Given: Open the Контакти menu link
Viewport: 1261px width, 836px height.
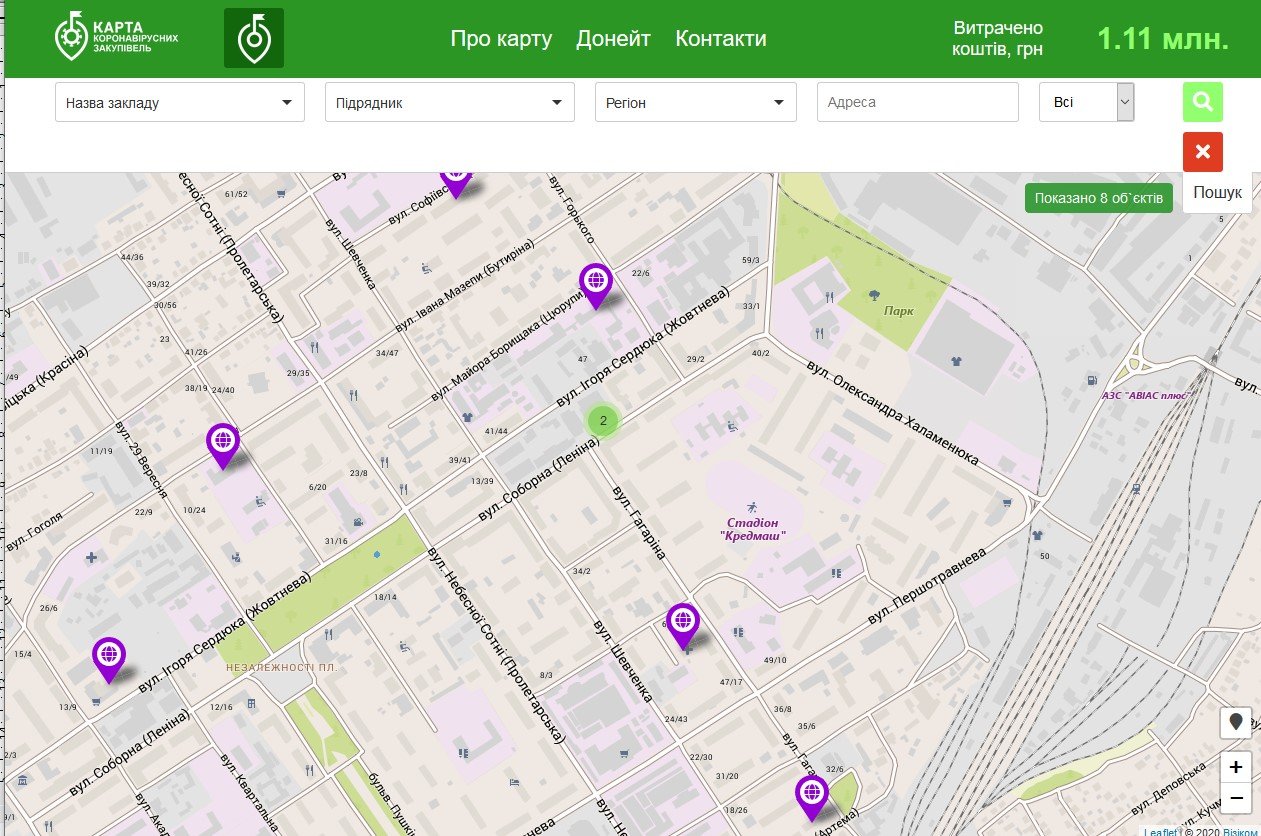Looking at the screenshot, I should click(721, 39).
